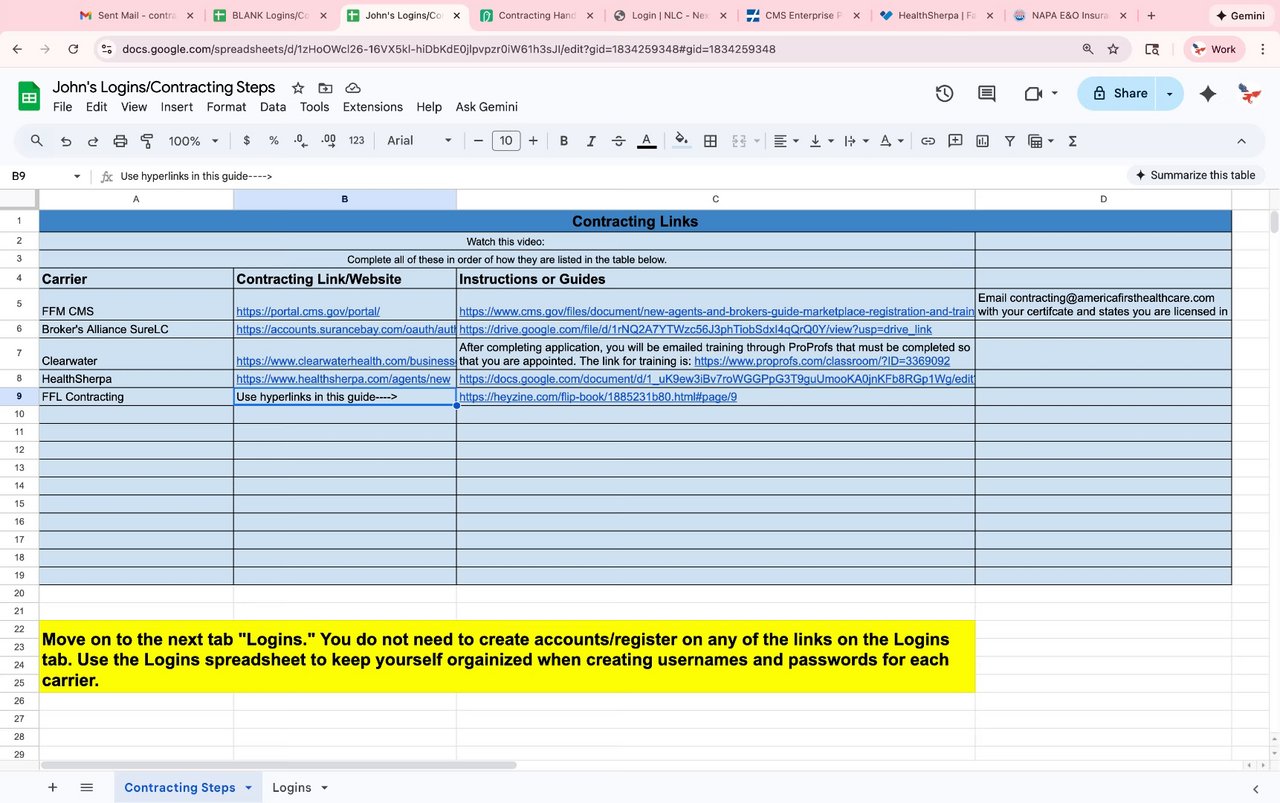Screen dimensions: 1280x803
Task: Star this spreadsheet document
Action: coord(297,88)
